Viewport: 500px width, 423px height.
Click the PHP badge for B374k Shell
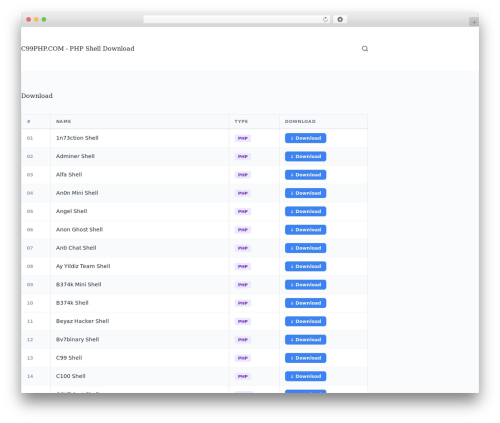coord(243,303)
